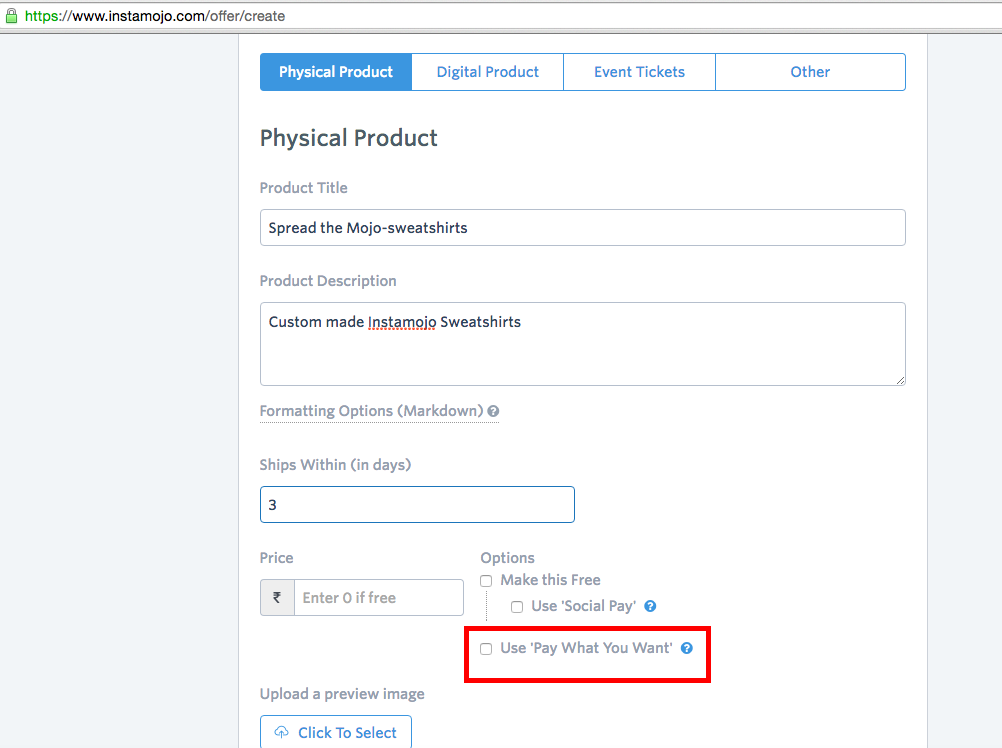The image size is (1002, 748).
Task: Choose the Other product type tab
Action: (x=810, y=72)
